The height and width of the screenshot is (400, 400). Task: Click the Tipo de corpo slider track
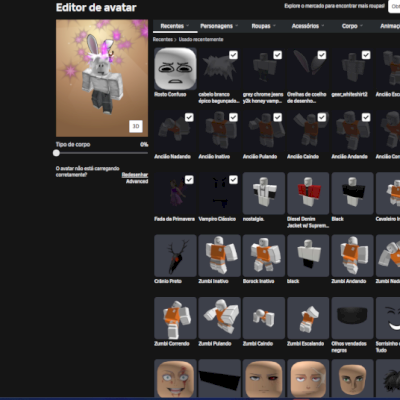click(x=102, y=153)
